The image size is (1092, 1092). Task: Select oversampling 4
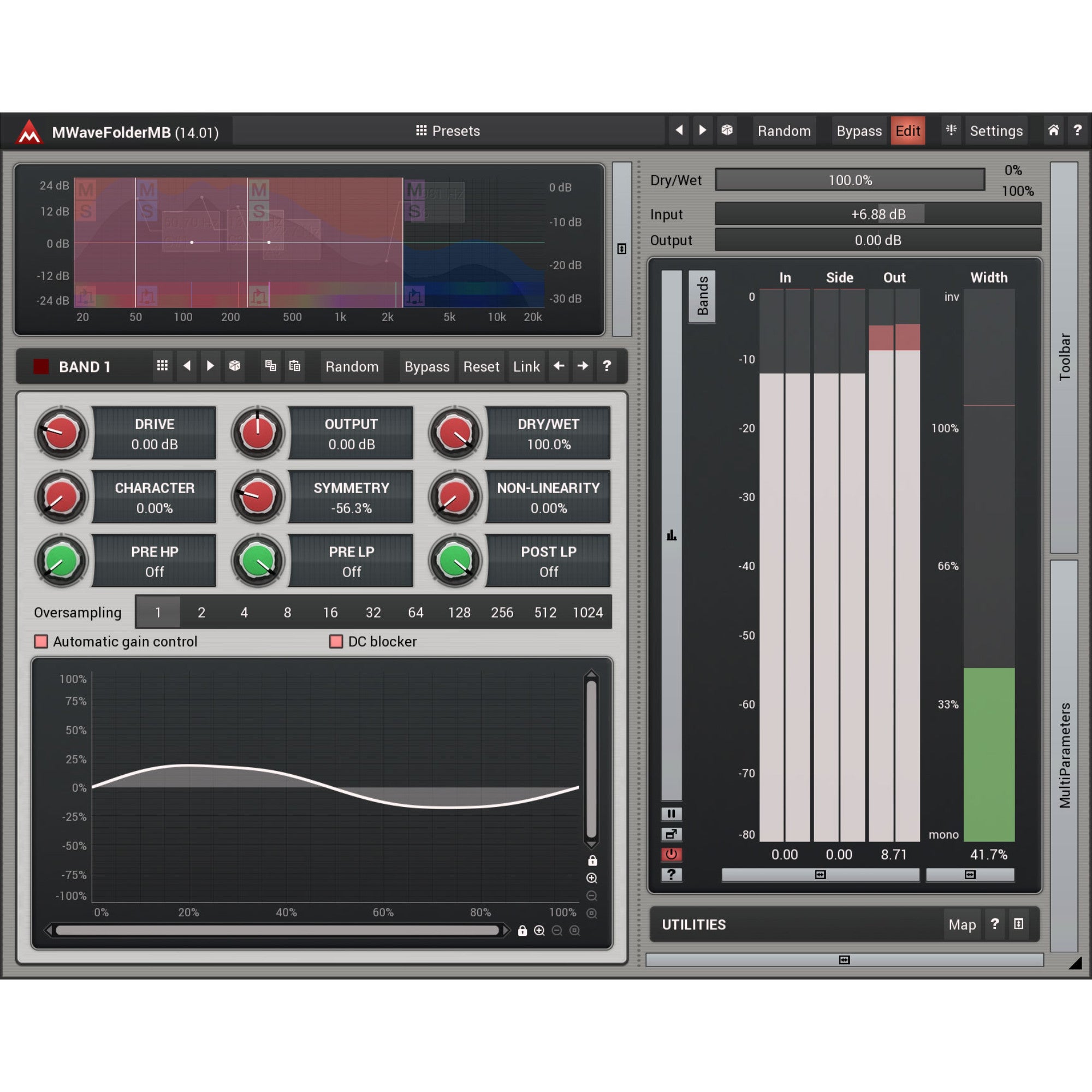tap(244, 612)
